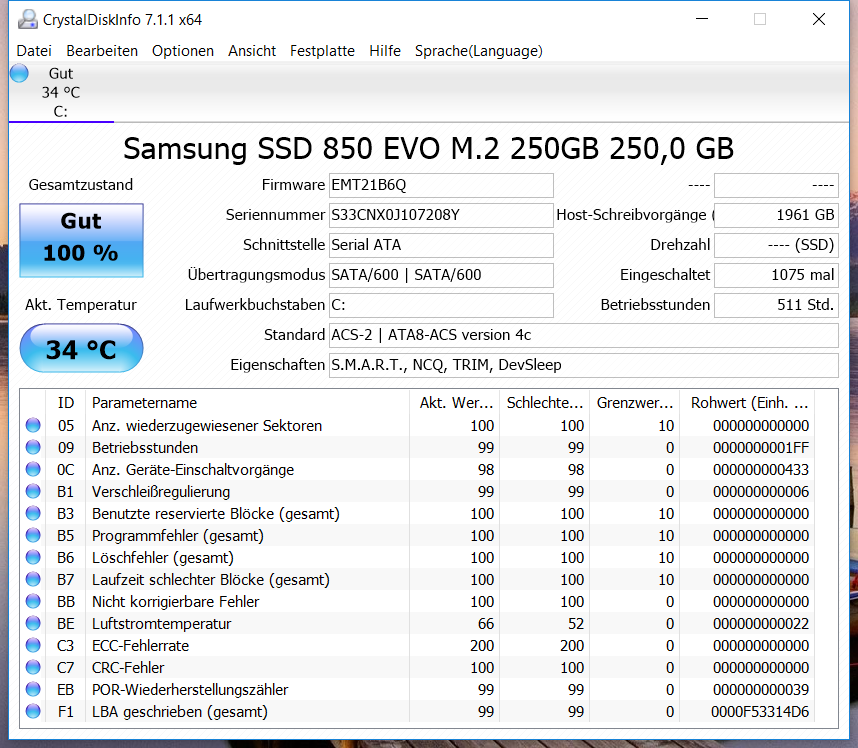Click the Gut 100 % health status button
858x748 pixels.
(82, 240)
